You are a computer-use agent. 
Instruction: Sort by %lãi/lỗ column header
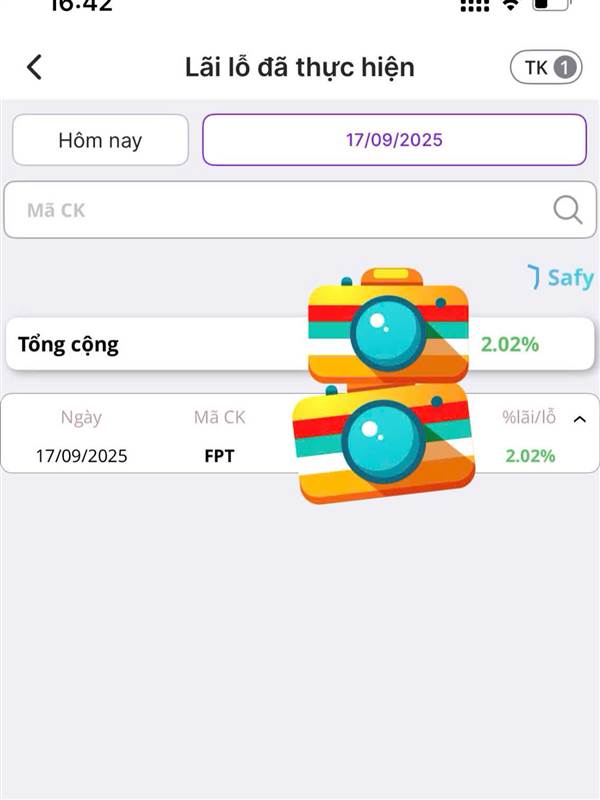529,417
